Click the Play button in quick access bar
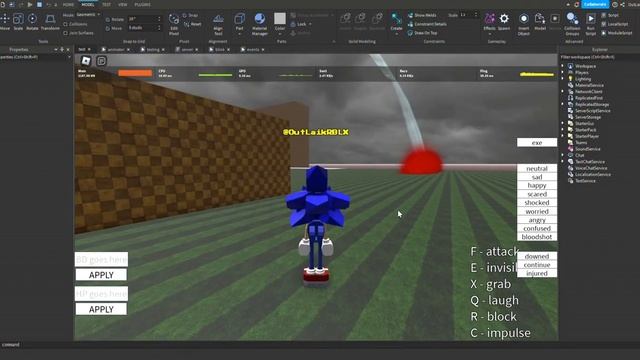This screenshot has width=640, height=360. 30,4
